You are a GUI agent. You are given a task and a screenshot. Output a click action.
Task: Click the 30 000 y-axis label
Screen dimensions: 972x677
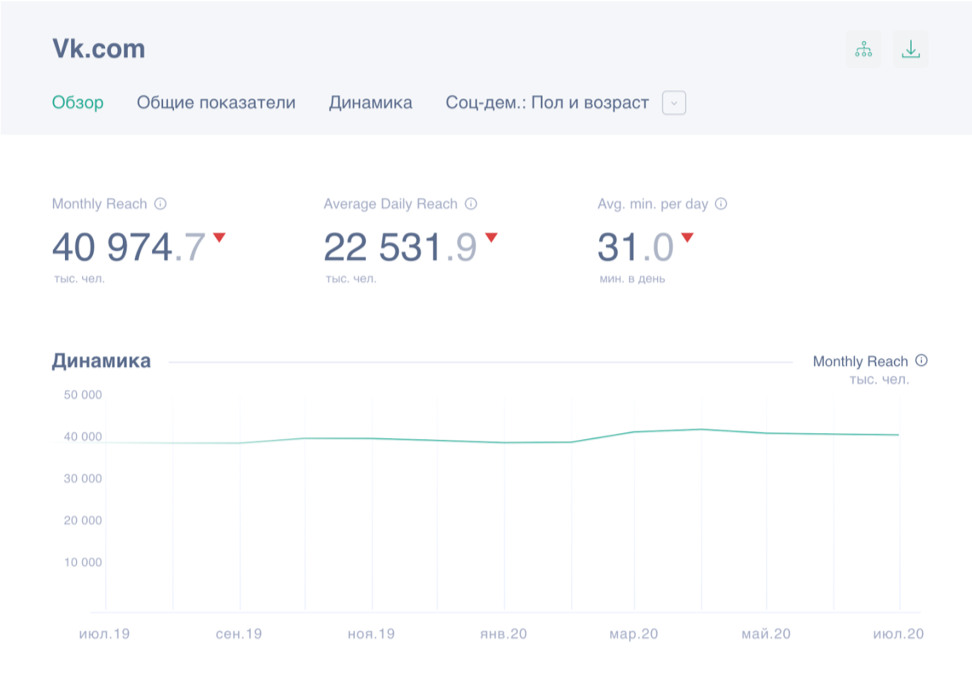tap(83, 479)
